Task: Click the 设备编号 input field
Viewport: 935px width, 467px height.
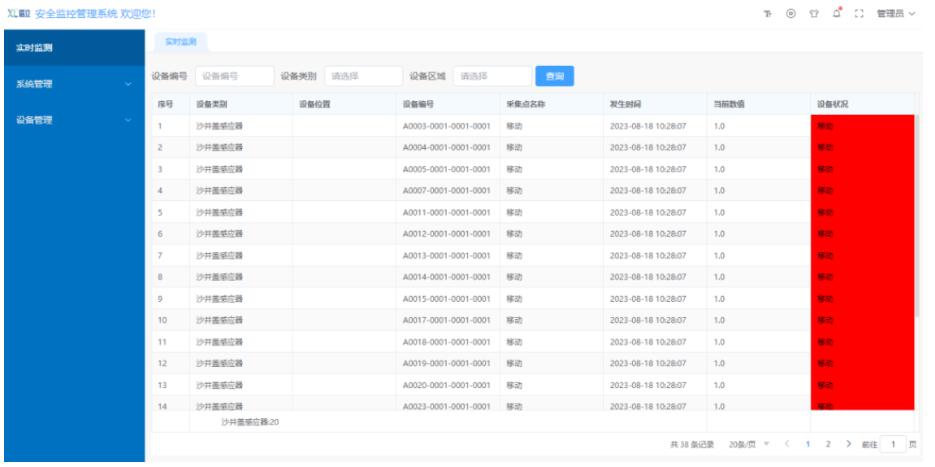Action: point(234,76)
